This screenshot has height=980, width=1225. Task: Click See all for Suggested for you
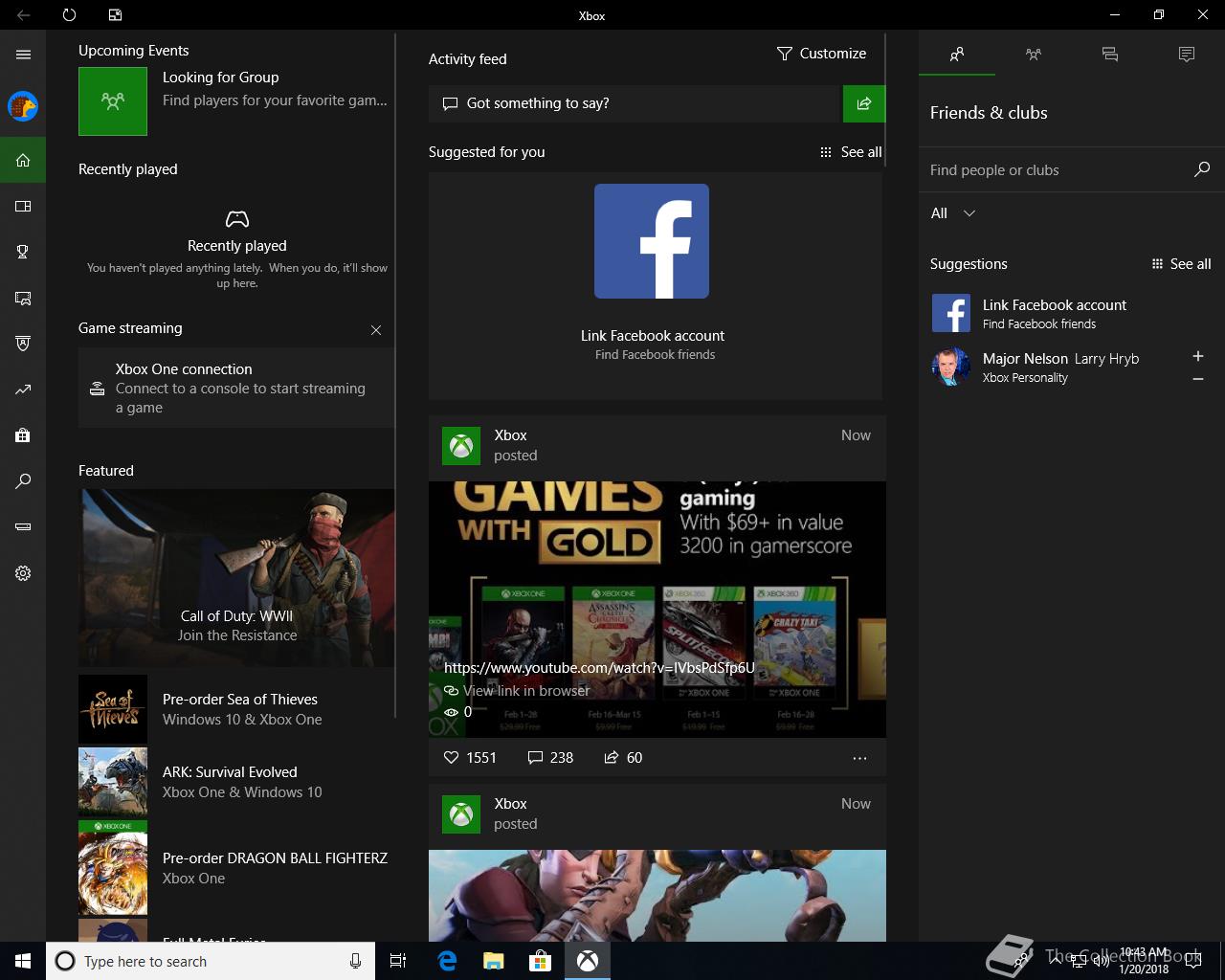tap(851, 152)
